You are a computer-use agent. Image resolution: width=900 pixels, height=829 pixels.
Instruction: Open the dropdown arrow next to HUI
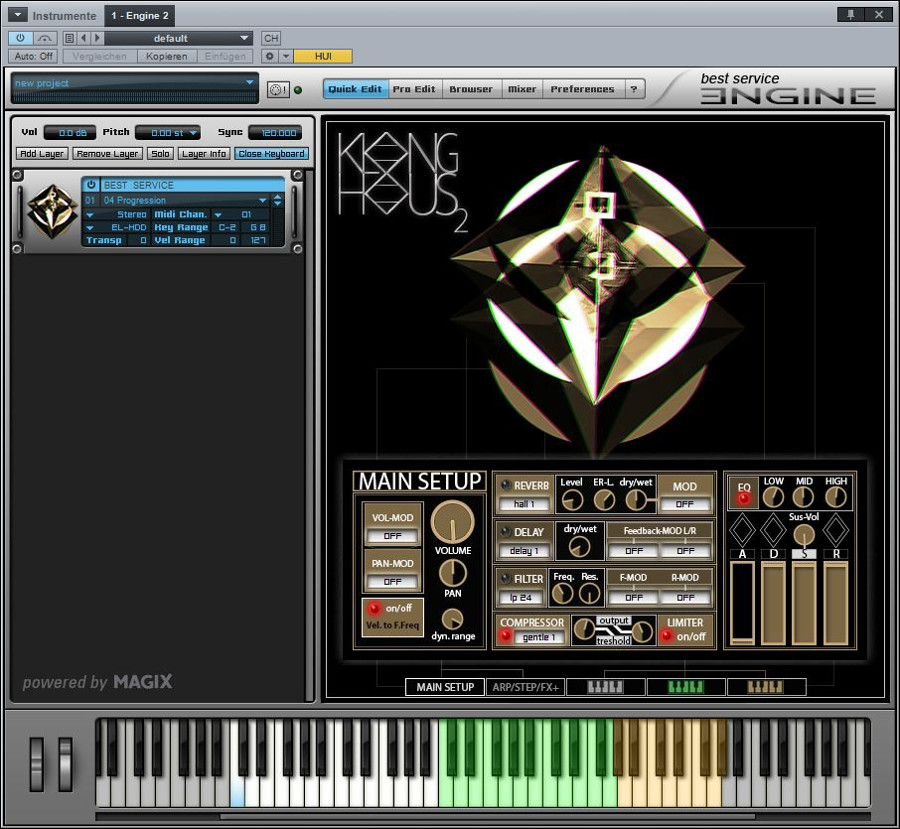coord(286,56)
